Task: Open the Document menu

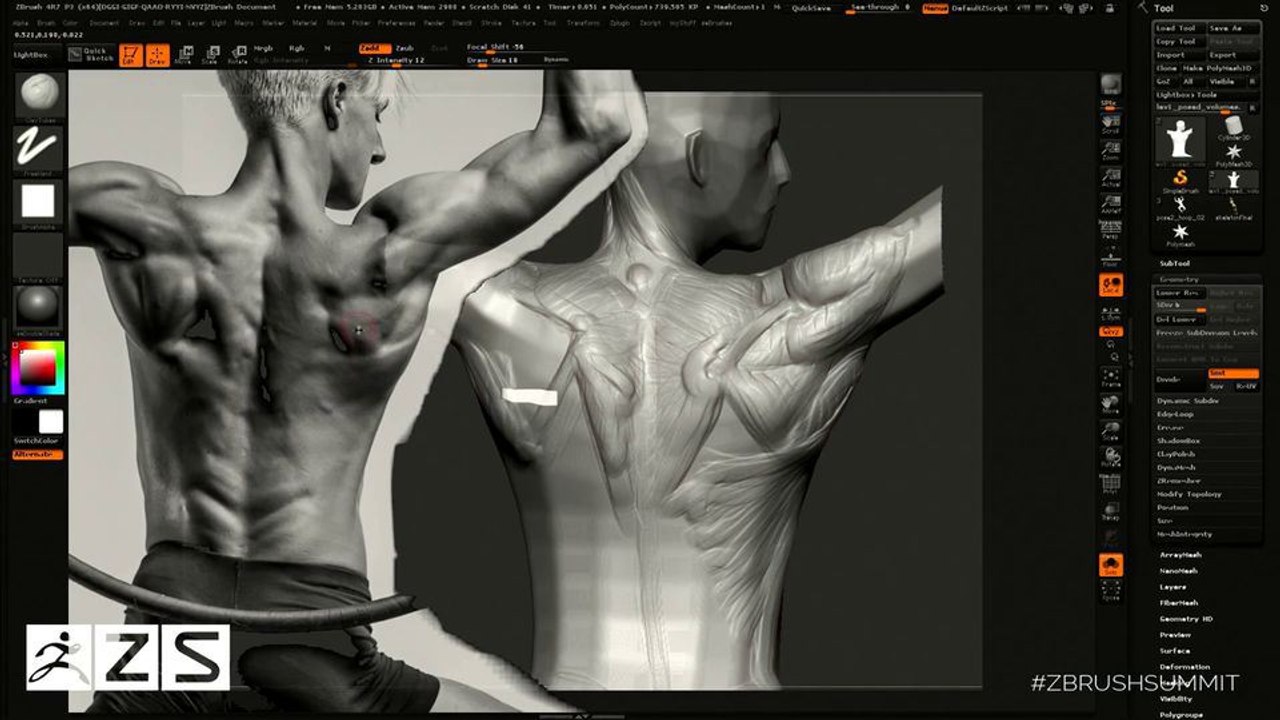Action: 104,22
